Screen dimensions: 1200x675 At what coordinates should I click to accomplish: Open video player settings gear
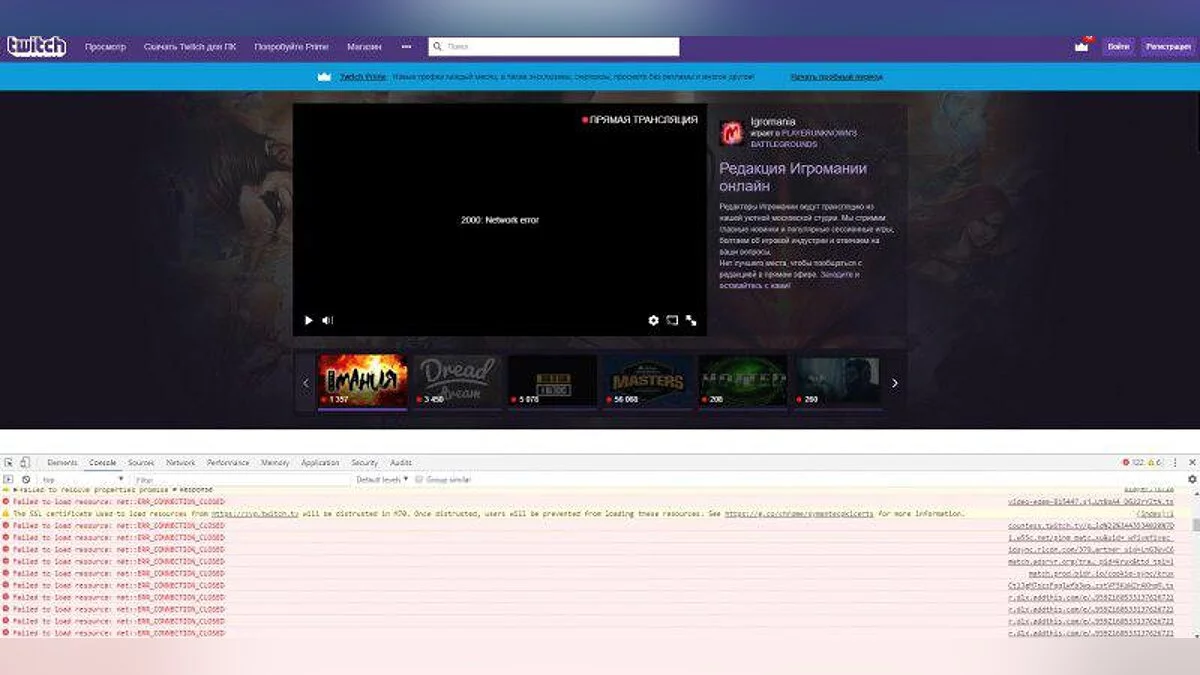[653, 320]
